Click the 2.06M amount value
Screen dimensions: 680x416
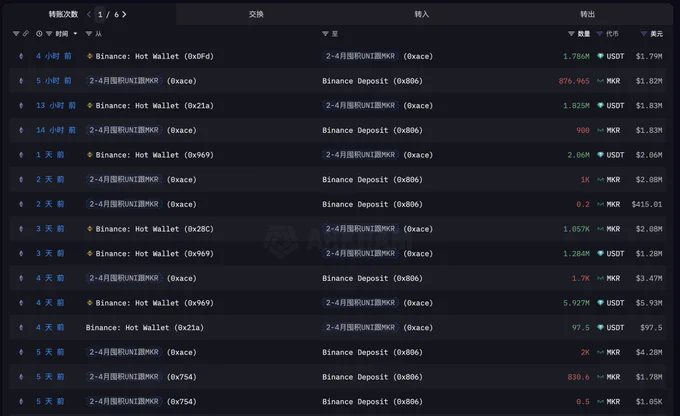tap(578, 155)
